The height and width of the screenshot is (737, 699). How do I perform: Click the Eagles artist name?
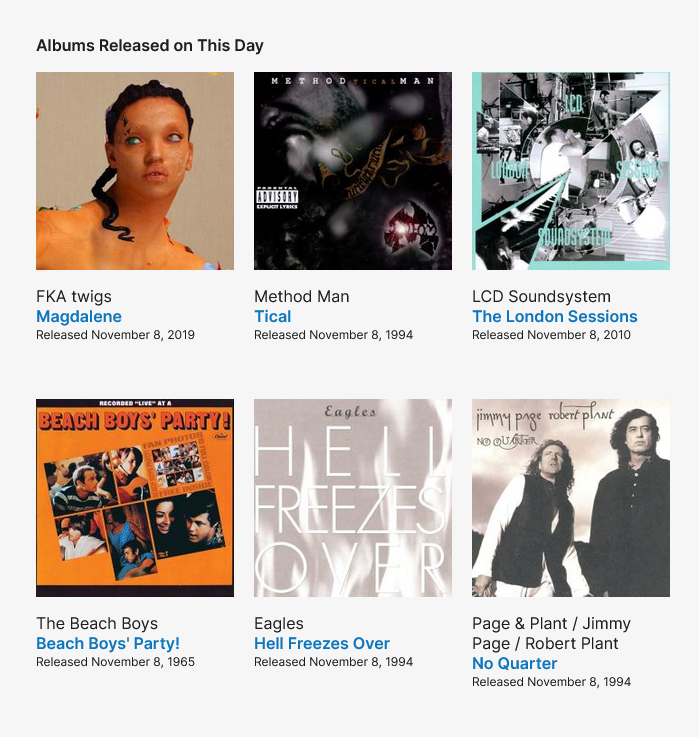279,623
